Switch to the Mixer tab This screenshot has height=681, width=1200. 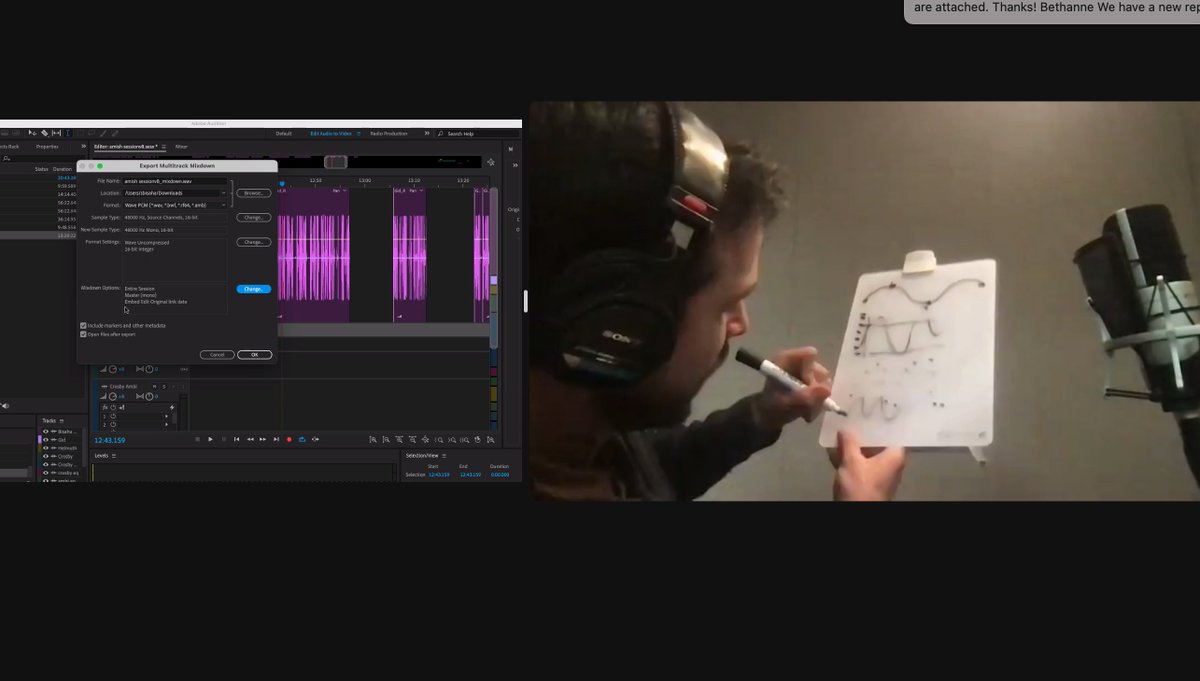tap(181, 147)
